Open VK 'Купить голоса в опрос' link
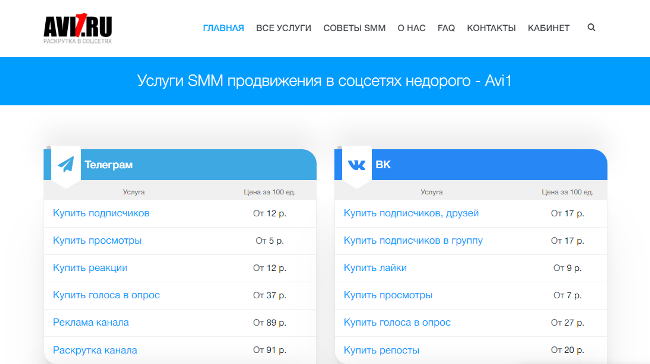The image size is (650, 364). pos(397,323)
